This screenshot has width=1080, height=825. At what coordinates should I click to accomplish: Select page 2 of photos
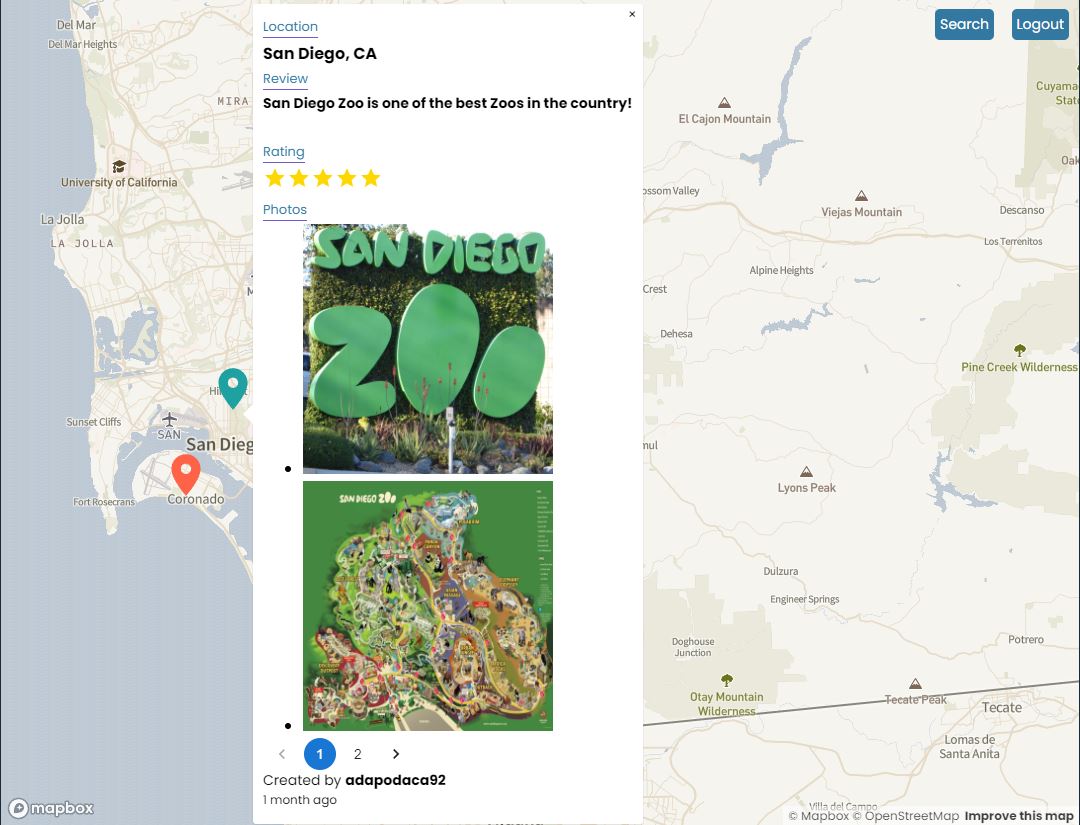click(x=358, y=754)
